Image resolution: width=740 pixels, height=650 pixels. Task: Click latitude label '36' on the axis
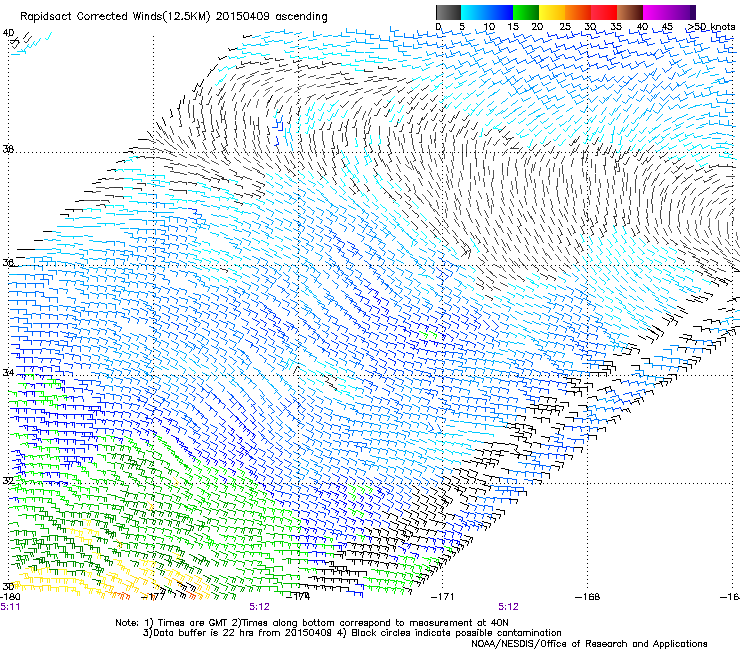tap(8, 262)
